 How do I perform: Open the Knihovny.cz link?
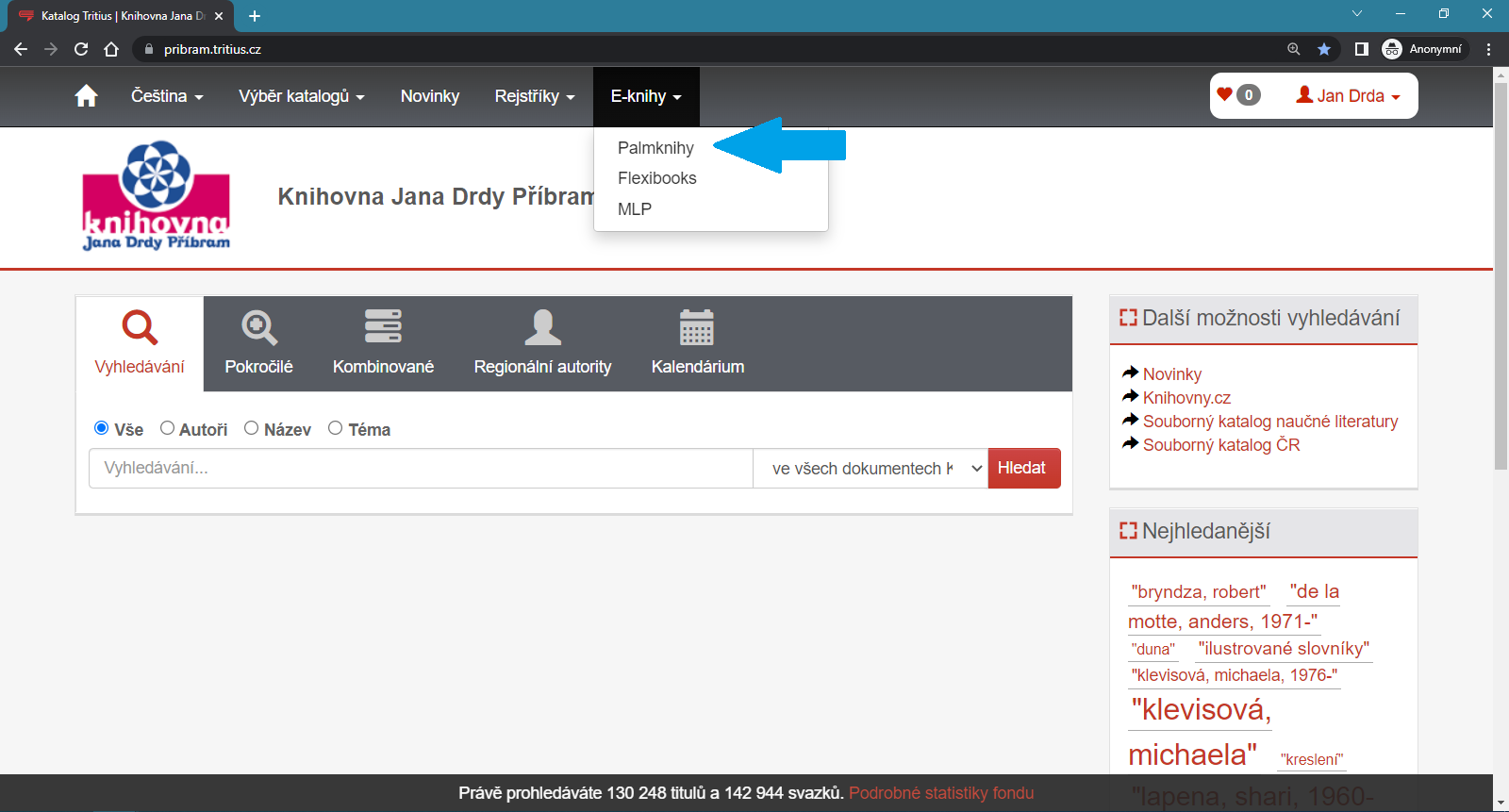(1186, 398)
